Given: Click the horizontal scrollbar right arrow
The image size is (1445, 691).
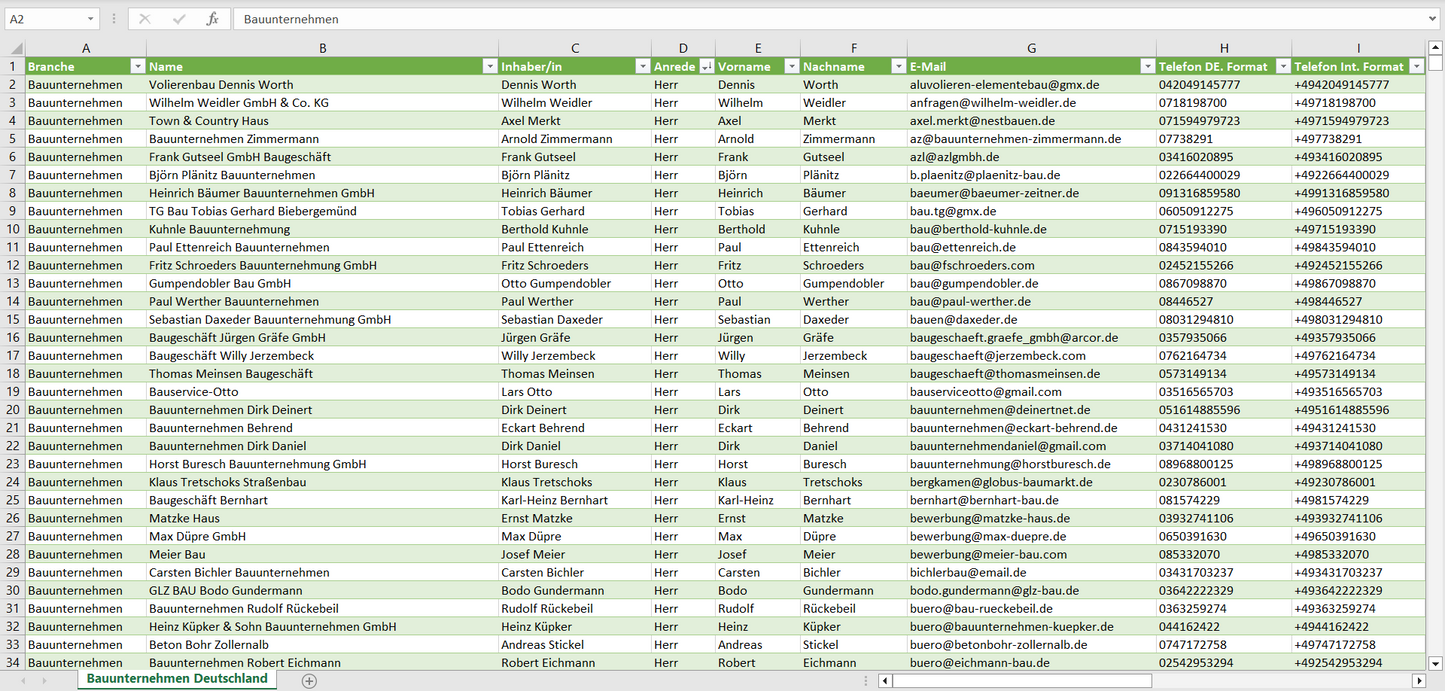Looking at the screenshot, I should click(x=1418, y=681).
